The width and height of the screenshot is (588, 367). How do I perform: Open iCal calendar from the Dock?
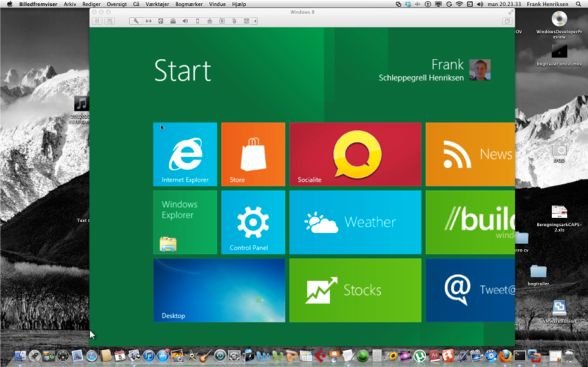click(120, 355)
